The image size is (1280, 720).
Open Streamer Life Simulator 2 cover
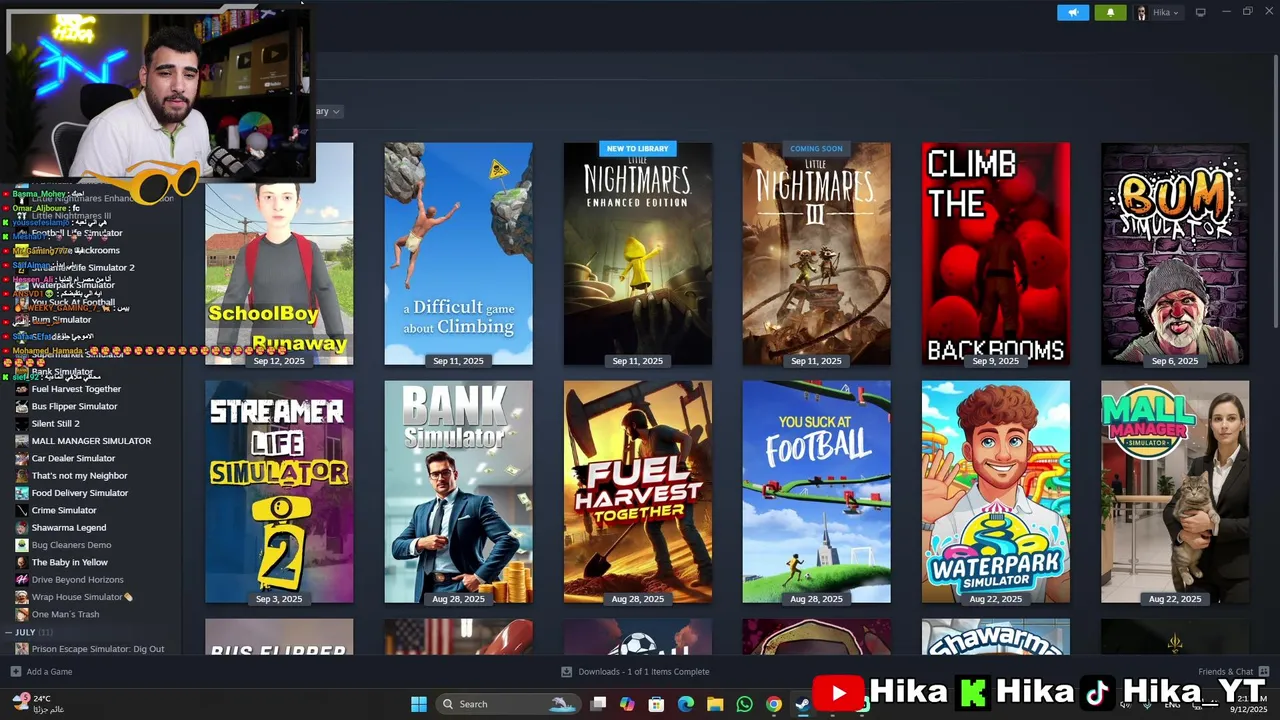(279, 492)
